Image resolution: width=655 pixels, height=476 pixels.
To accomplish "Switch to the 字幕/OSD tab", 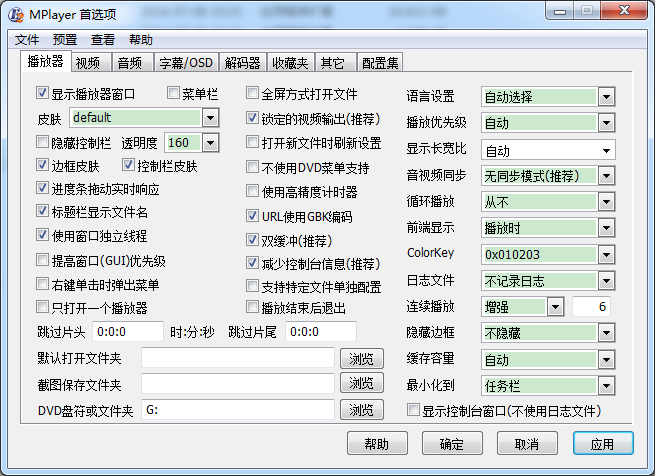I will tap(186, 63).
